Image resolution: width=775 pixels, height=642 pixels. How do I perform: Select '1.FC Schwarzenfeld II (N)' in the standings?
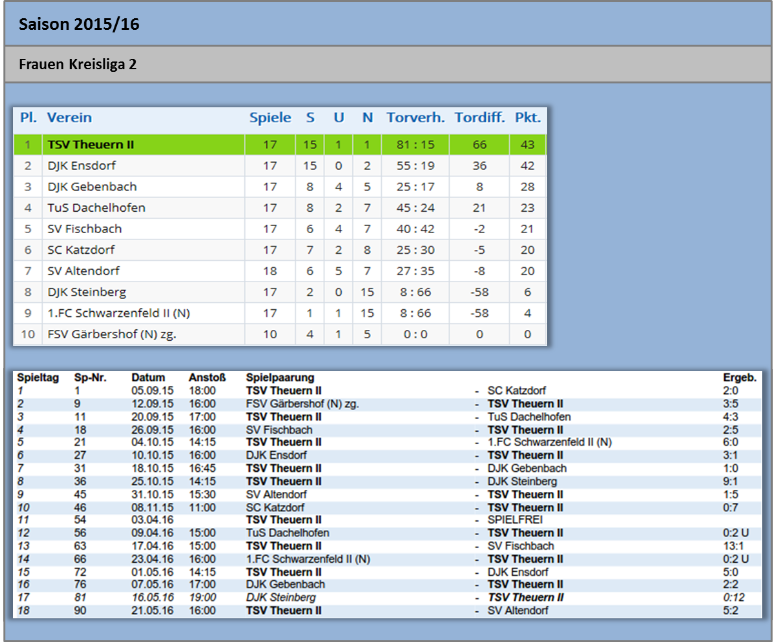pos(119,313)
